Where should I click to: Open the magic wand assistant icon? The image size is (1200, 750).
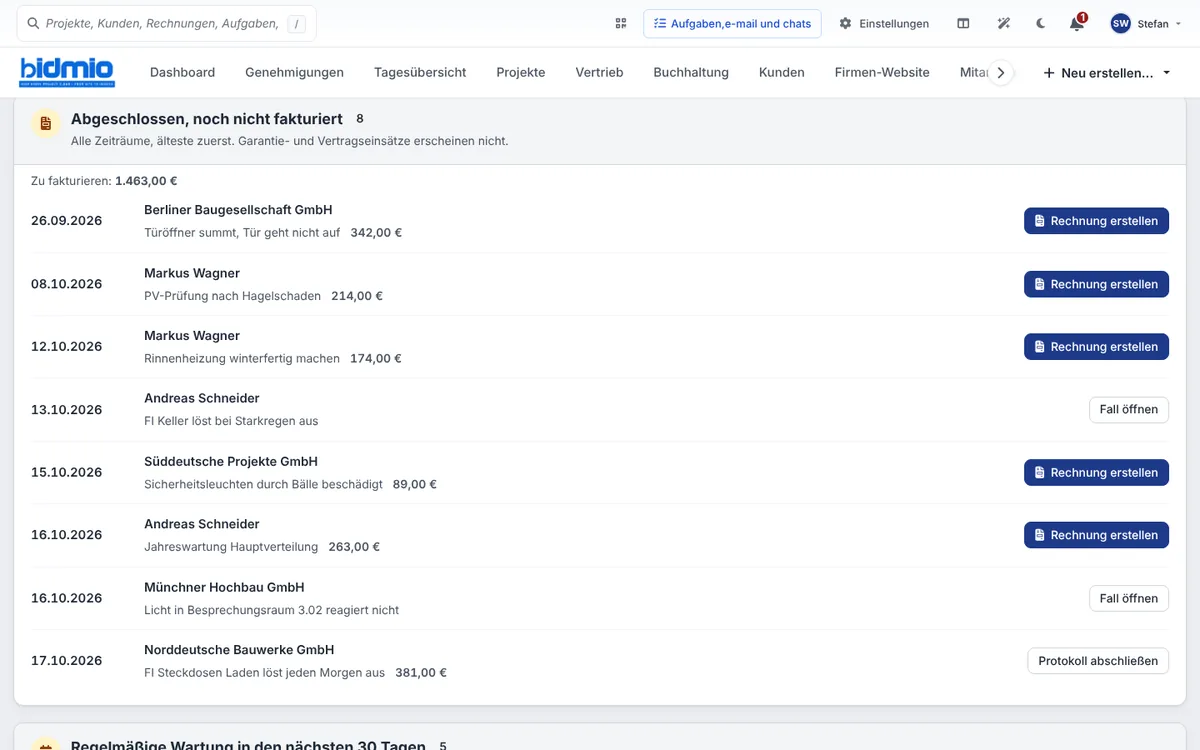coord(1004,23)
